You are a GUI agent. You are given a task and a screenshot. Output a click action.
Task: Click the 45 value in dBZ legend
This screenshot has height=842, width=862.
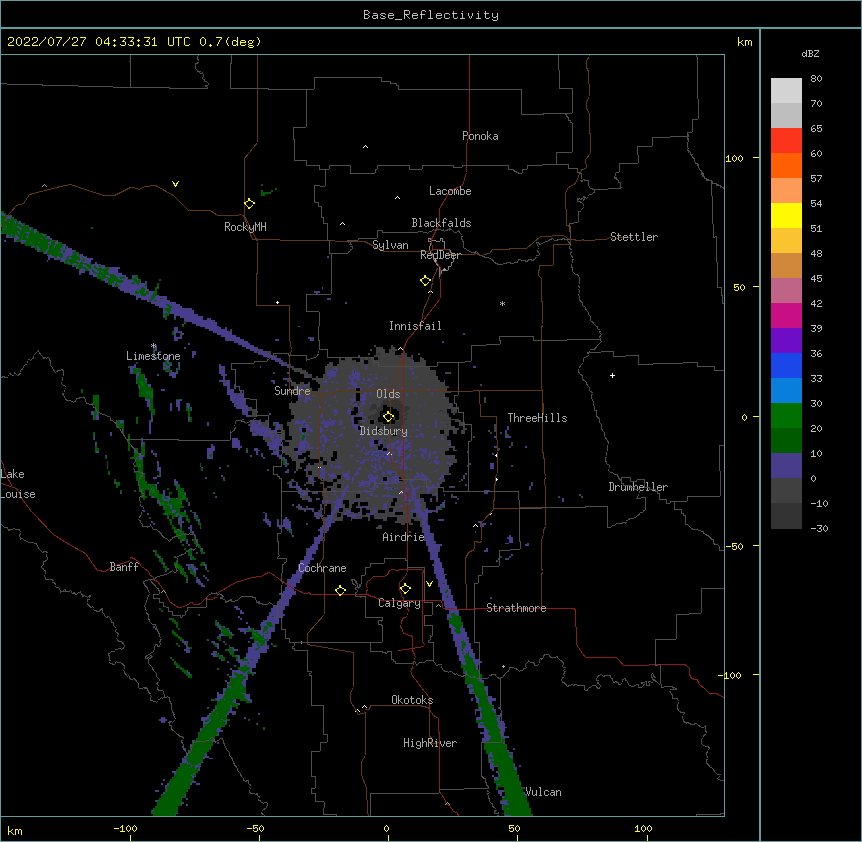click(x=816, y=278)
